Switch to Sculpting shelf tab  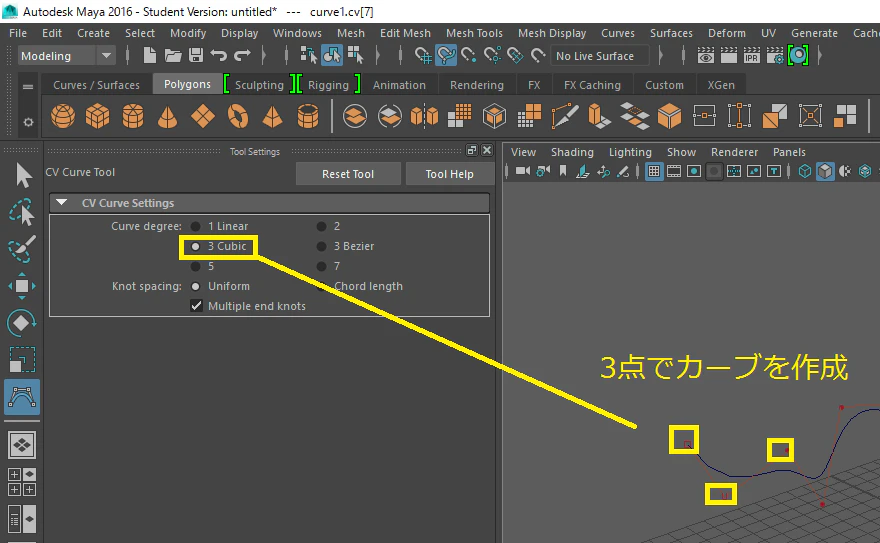259,85
